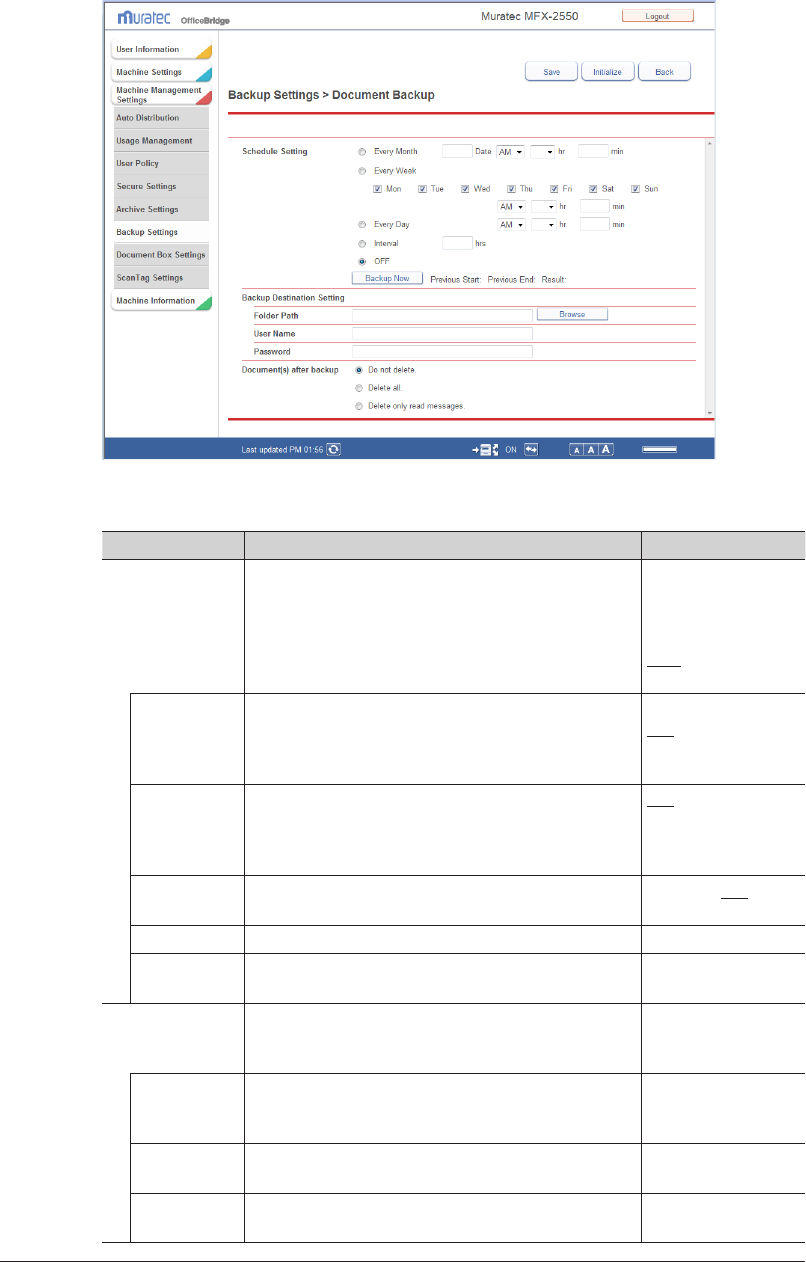Click the Every Month min input field
806x1262 pixels.
point(594,152)
